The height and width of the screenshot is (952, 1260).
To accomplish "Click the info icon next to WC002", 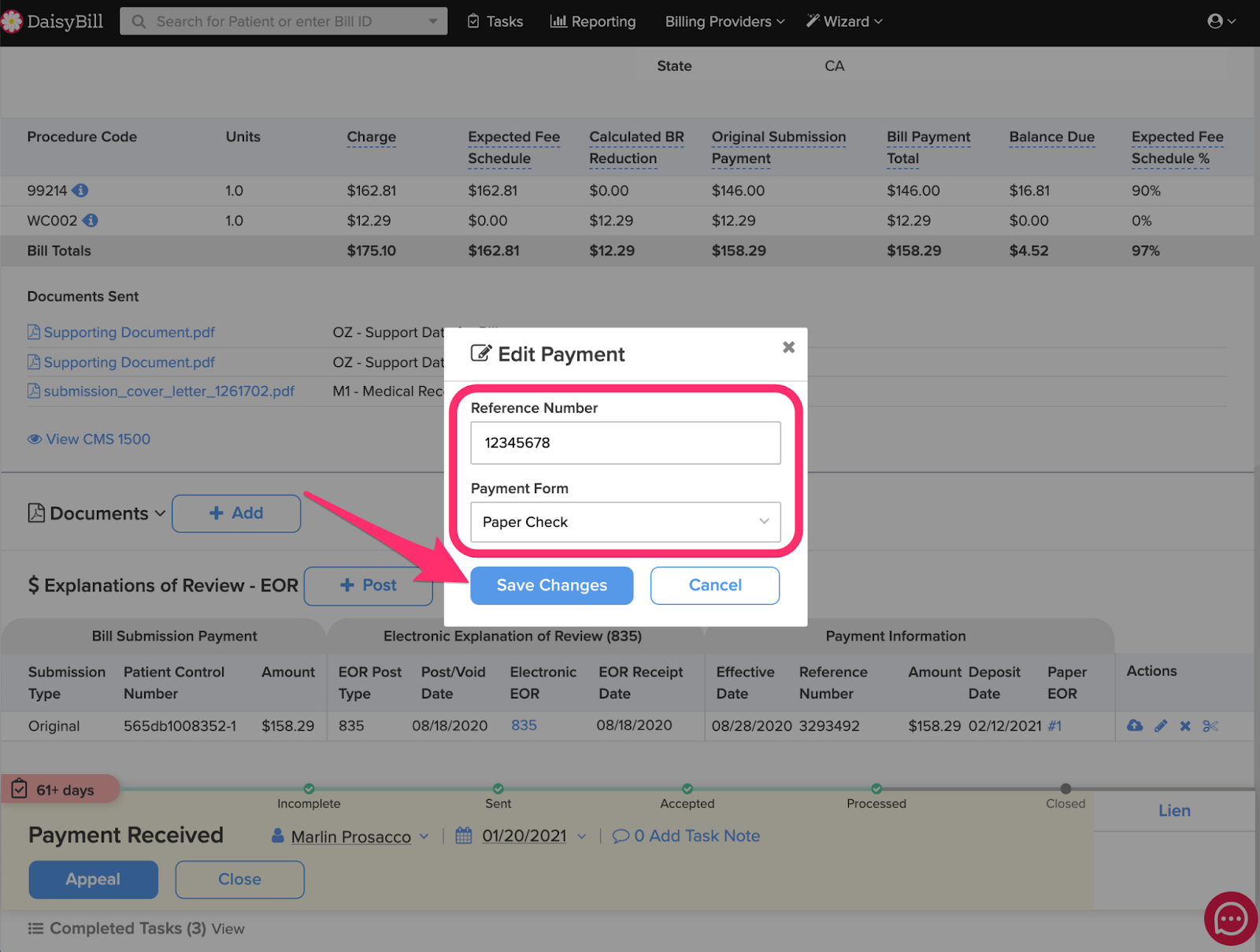I will [91, 220].
